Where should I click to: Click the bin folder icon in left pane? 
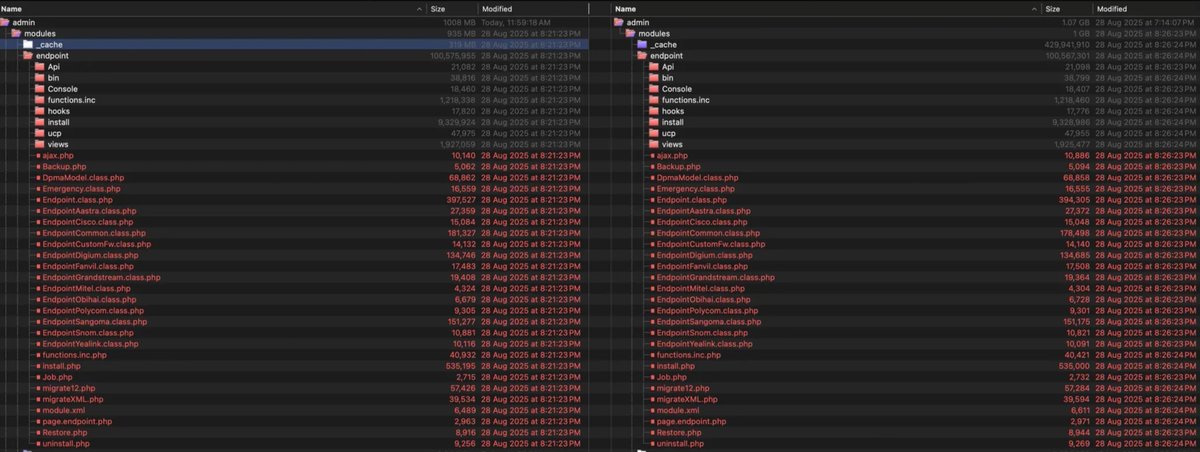click(40, 77)
